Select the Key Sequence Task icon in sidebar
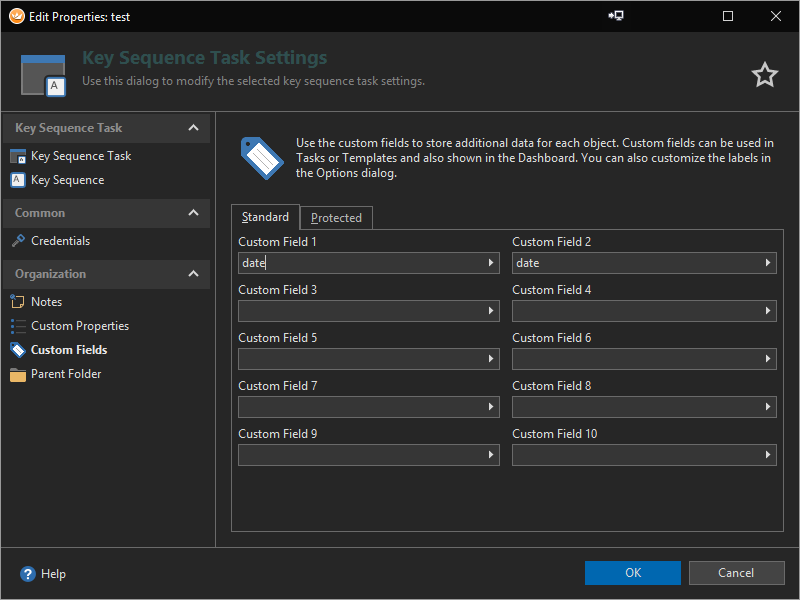 click(18, 156)
